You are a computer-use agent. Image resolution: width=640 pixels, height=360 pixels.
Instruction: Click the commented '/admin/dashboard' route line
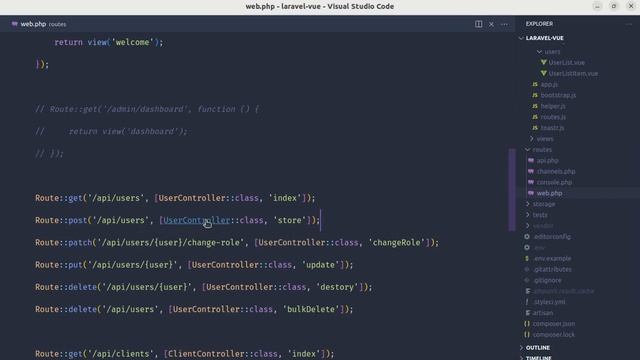tap(147, 109)
